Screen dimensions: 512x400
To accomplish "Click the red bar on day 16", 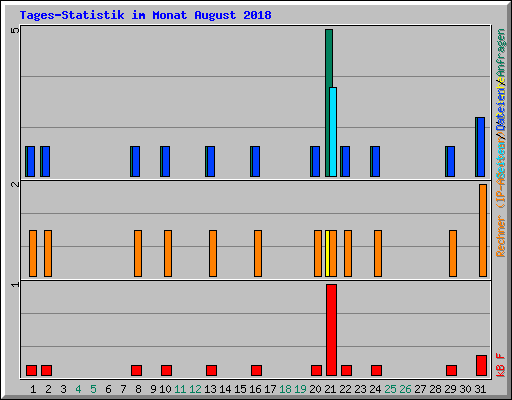I will pyautogui.click(x=256, y=370).
